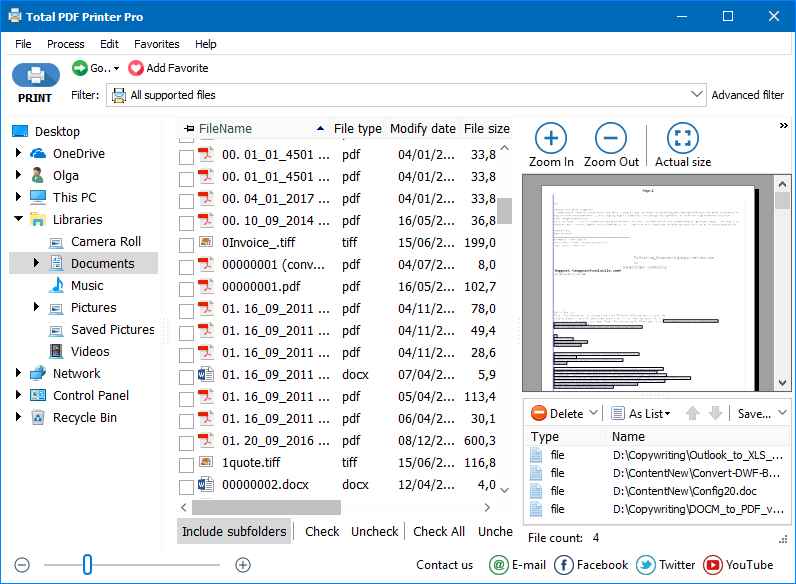Show preview at Actual size
This screenshot has width=796, height=584.
tap(682, 138)
